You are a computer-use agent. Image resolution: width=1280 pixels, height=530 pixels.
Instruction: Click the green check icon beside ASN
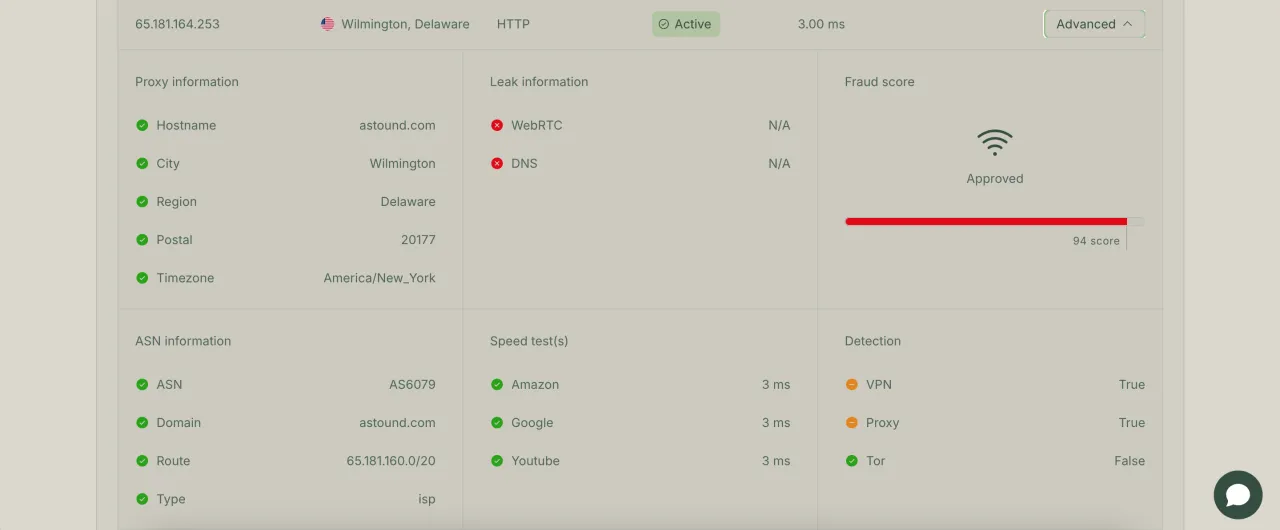coord(142,385)
